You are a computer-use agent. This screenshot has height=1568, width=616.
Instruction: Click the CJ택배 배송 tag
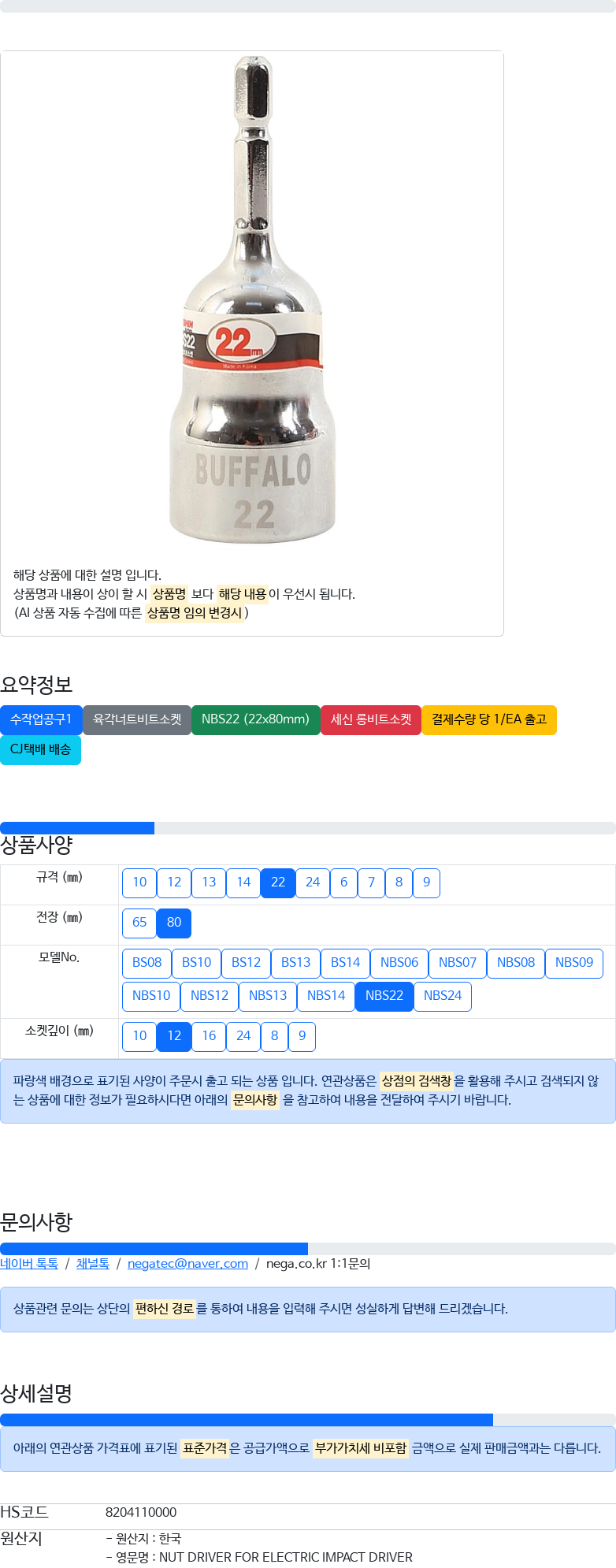[40, 750]
